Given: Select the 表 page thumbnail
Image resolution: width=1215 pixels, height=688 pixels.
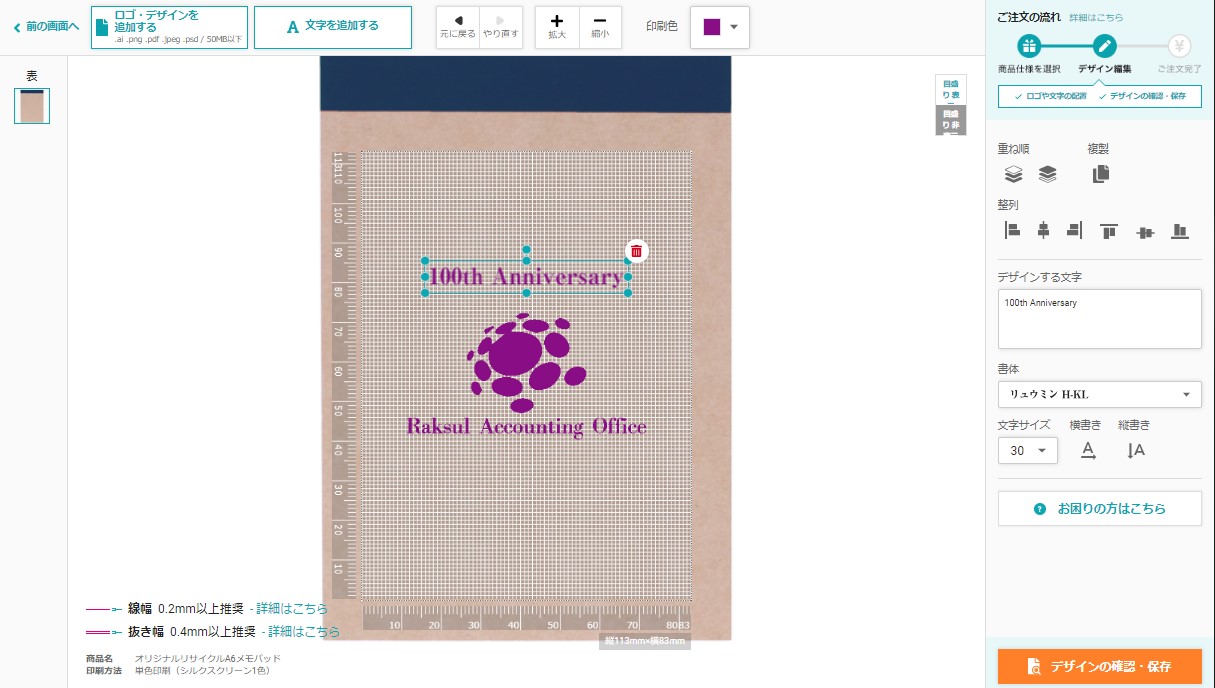Looking at the screenshot, I should [x=32, y=106].
